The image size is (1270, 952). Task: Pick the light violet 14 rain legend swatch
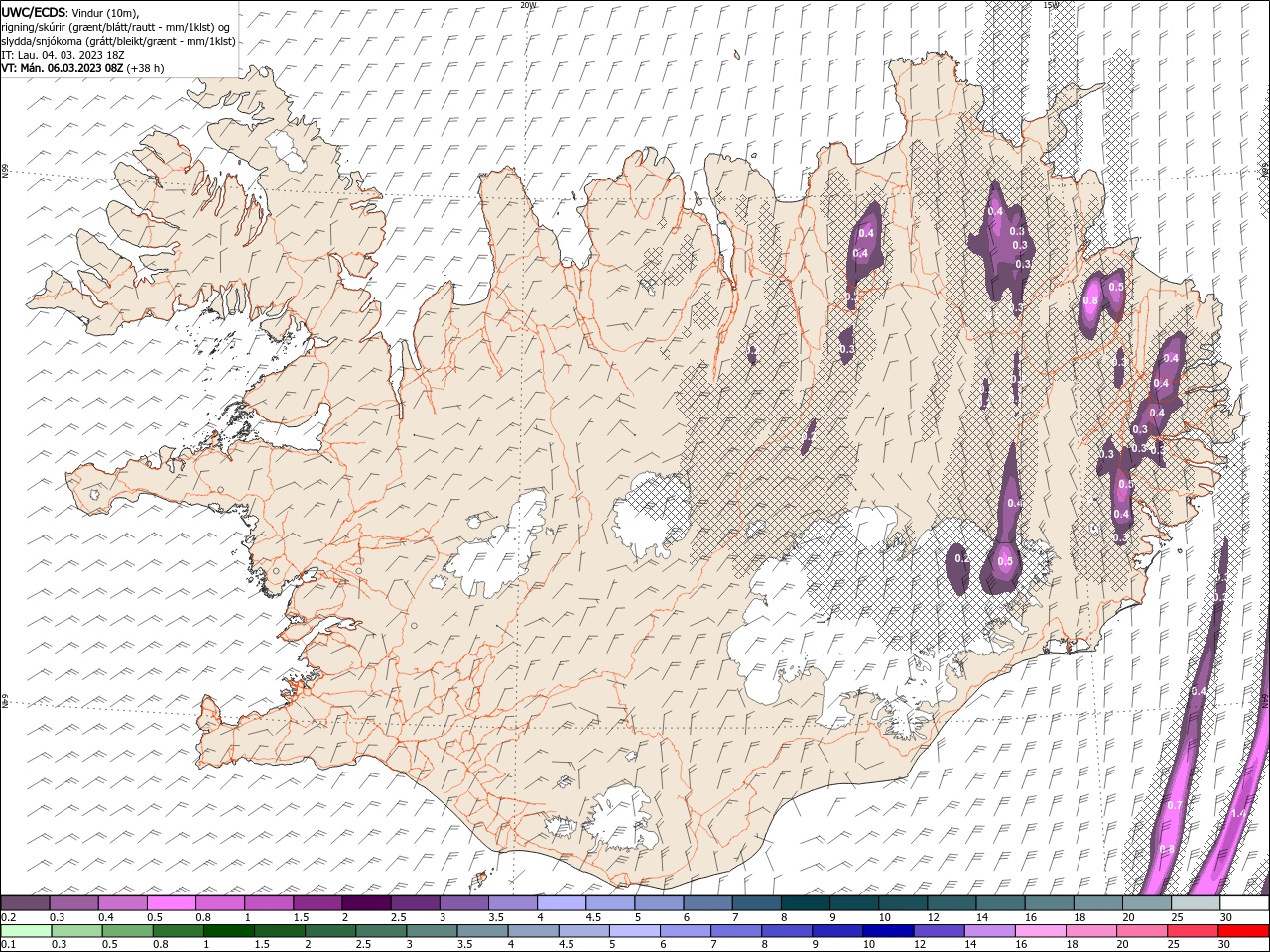coord(989,931)
